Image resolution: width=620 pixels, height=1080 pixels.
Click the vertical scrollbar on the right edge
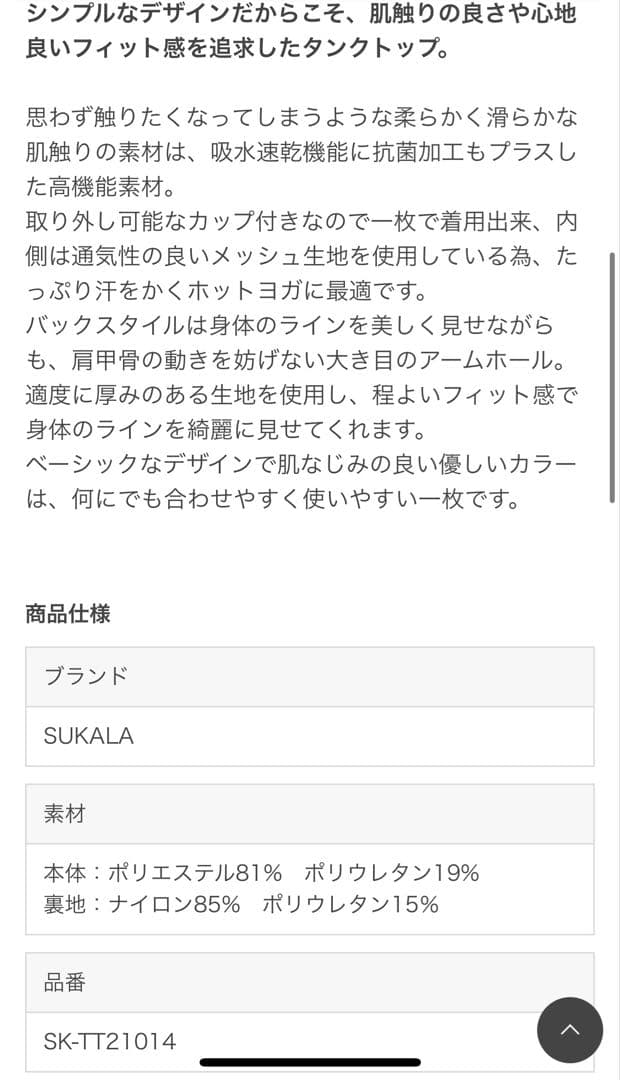(612, 377)
